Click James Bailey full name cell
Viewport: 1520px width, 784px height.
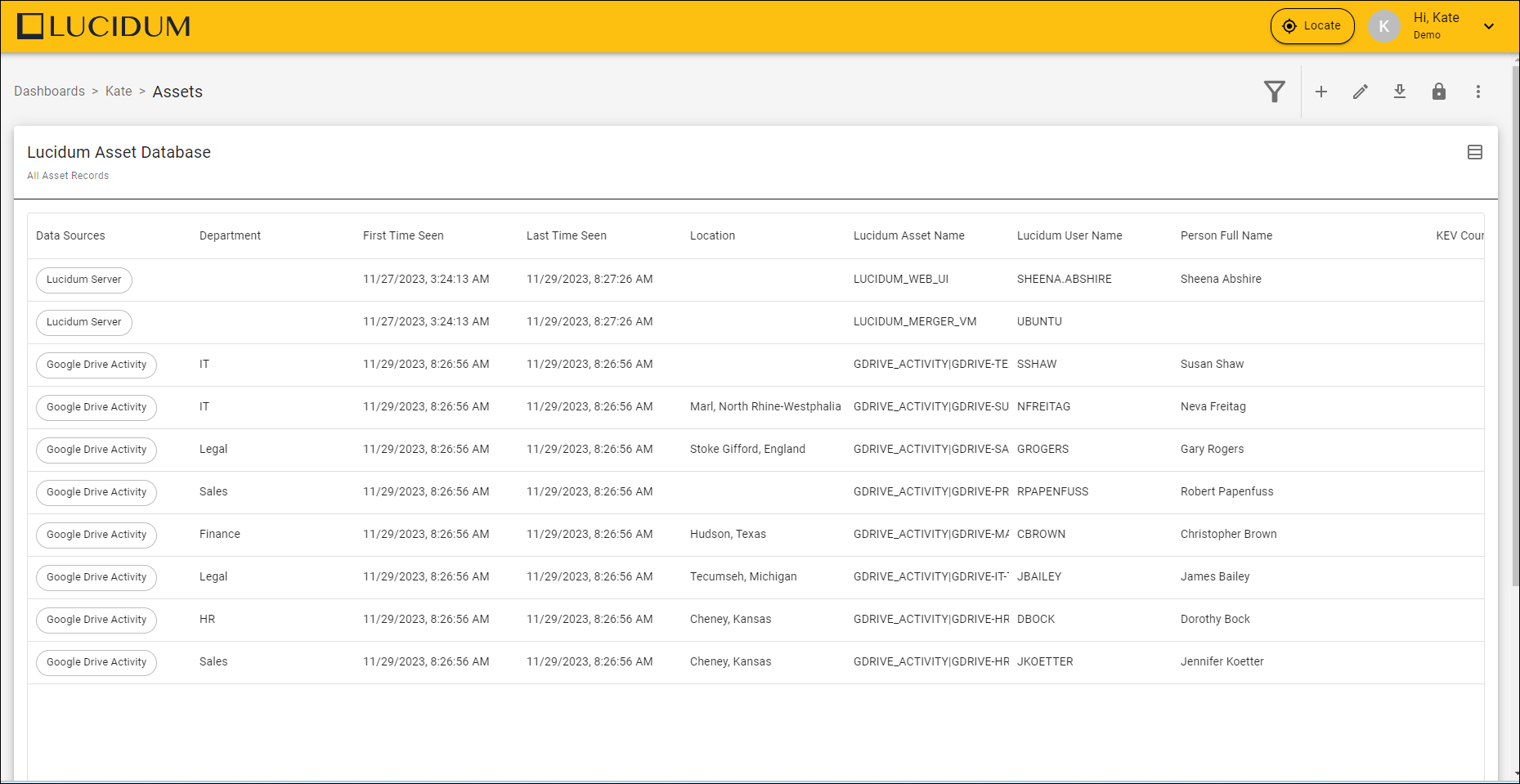[x=1215, y=576]
